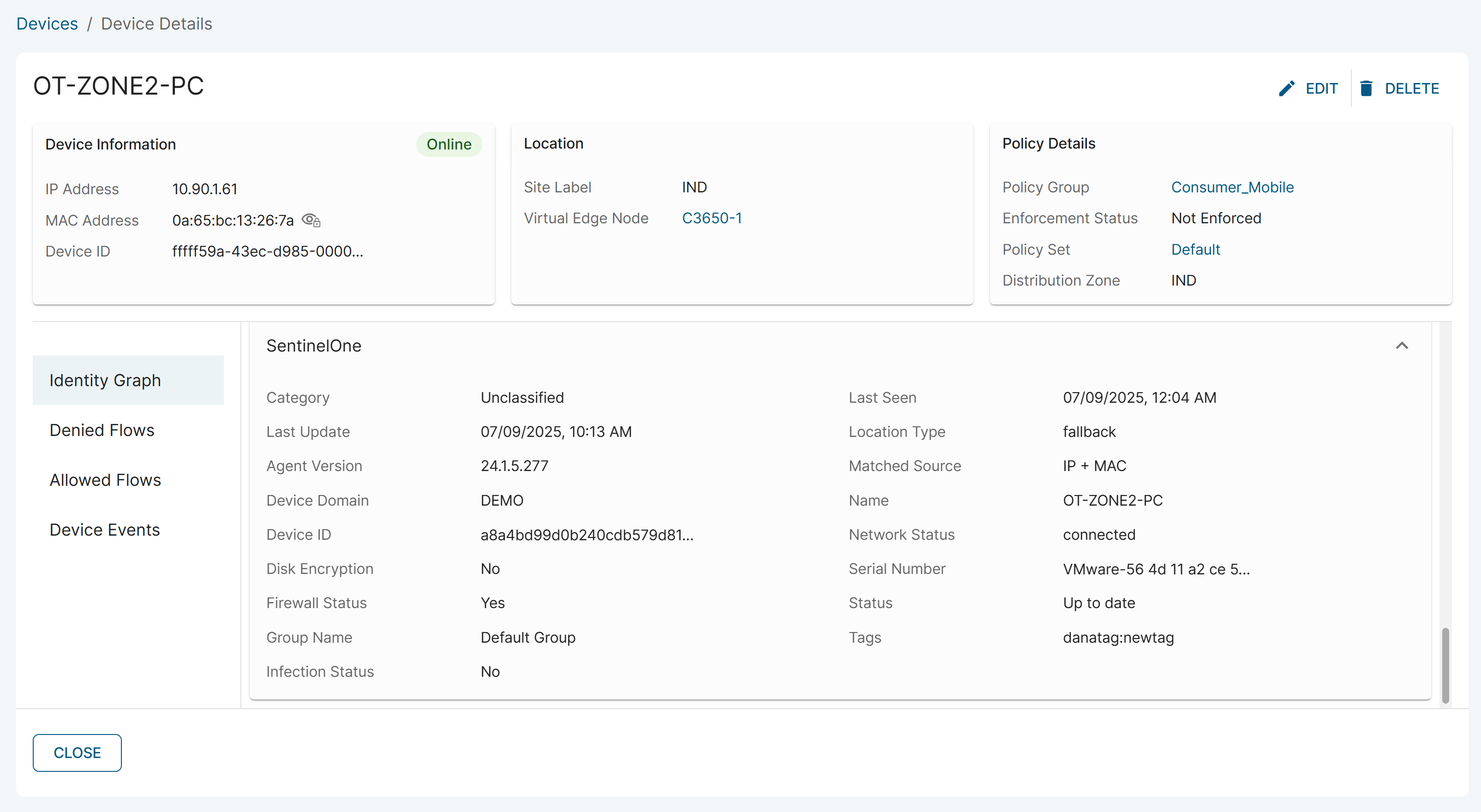Navigate to the Devices breadcrumb link

(47, 24)
